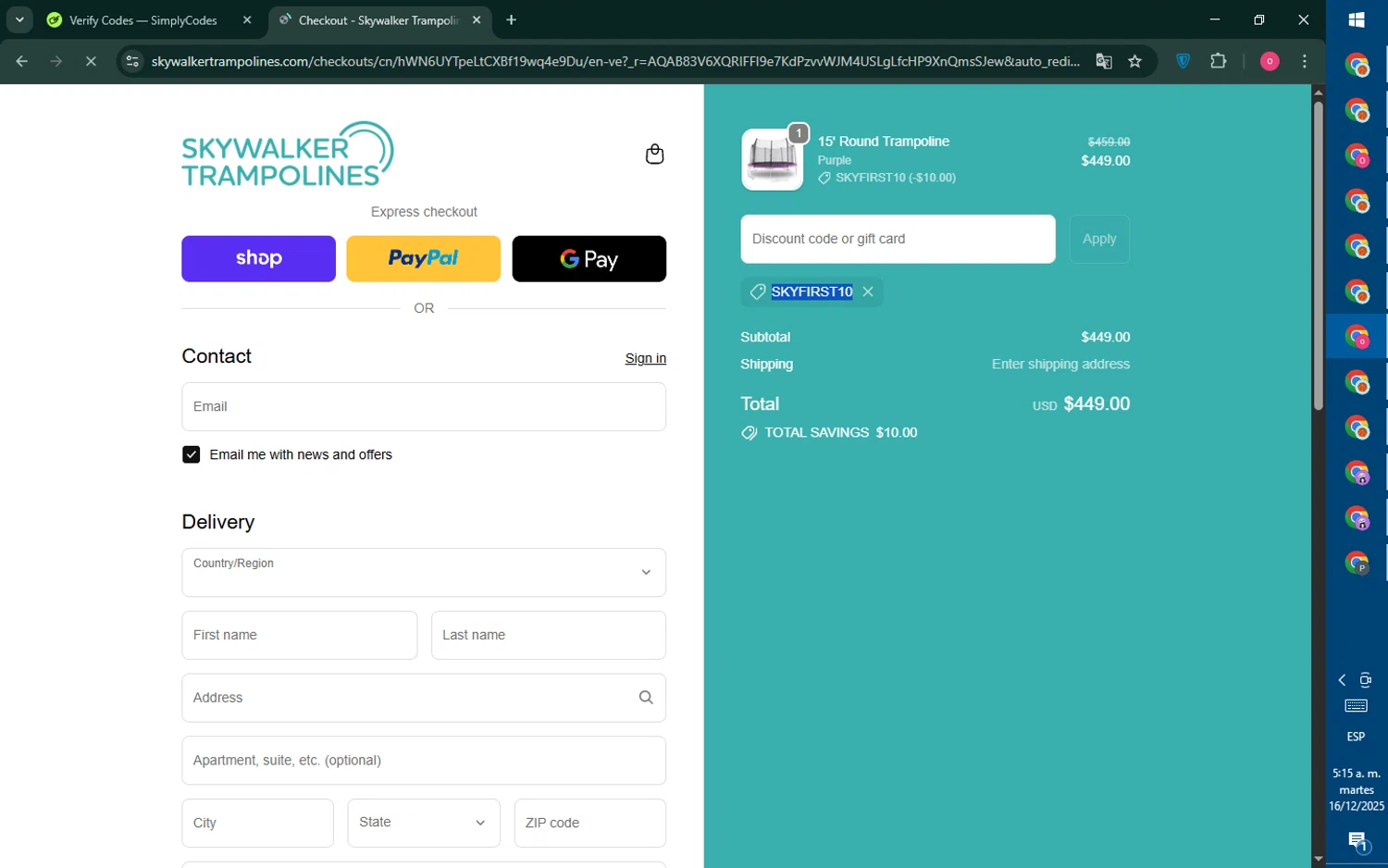1388x868 pixels.
Task: Open the touch keyboard tray icon
Action: tap(1357, 706)
